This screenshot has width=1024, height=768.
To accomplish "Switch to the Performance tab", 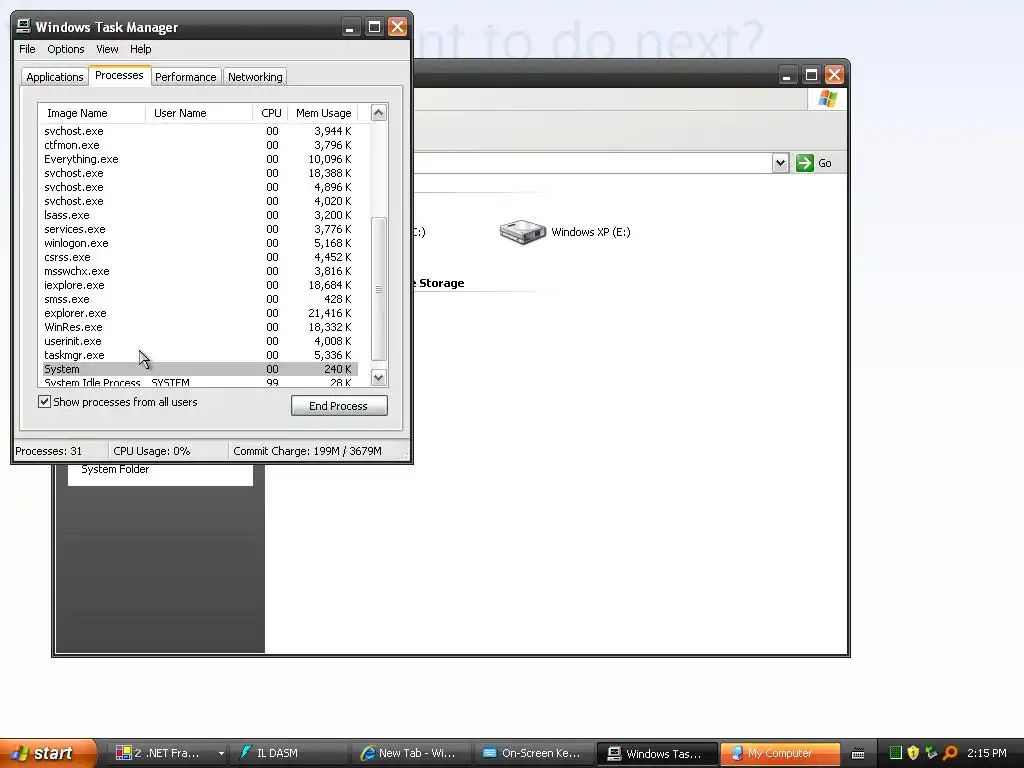I will pyautogui.click(x=185, y=76).
